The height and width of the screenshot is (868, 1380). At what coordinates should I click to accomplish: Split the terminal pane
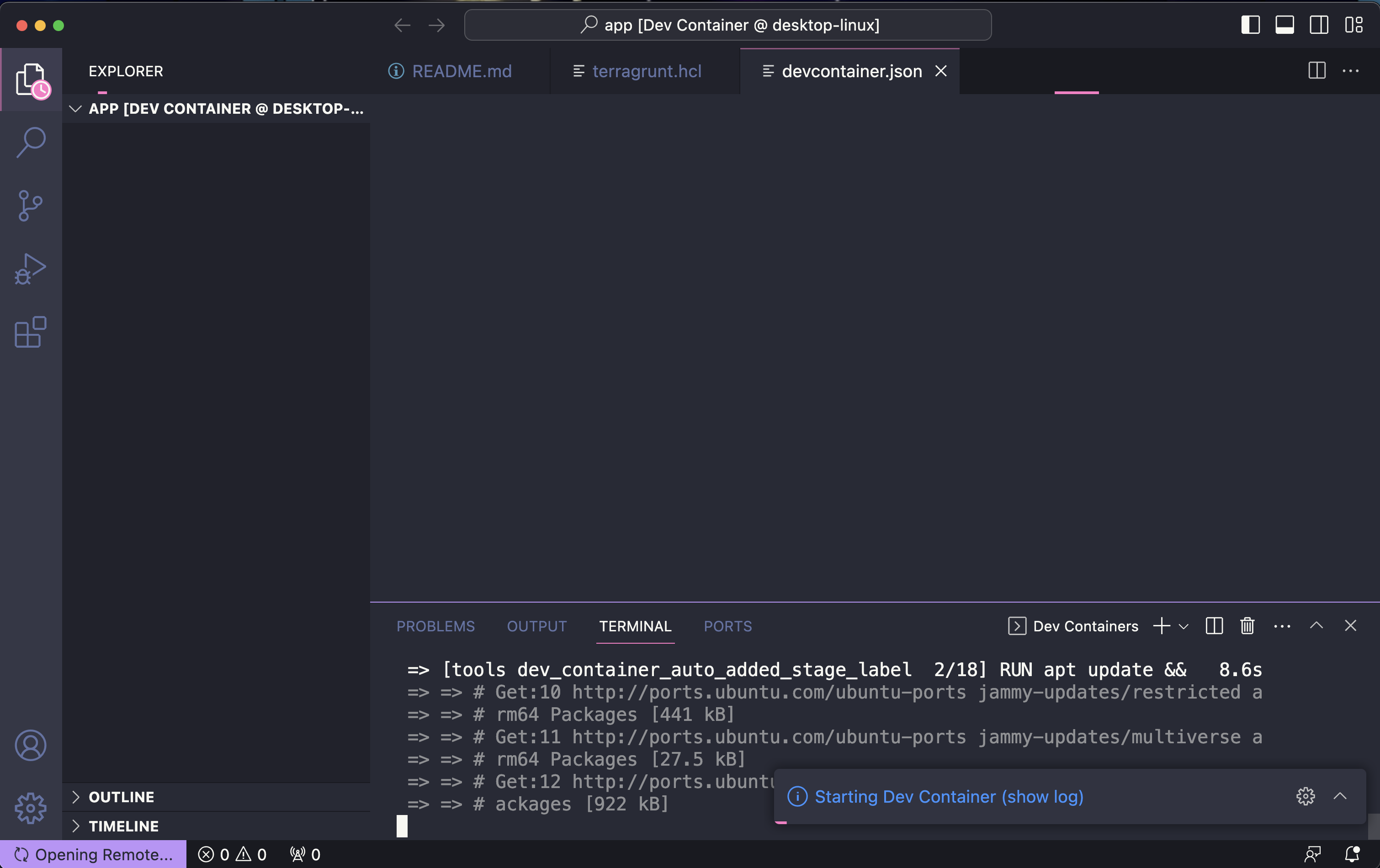(1214, 626)
